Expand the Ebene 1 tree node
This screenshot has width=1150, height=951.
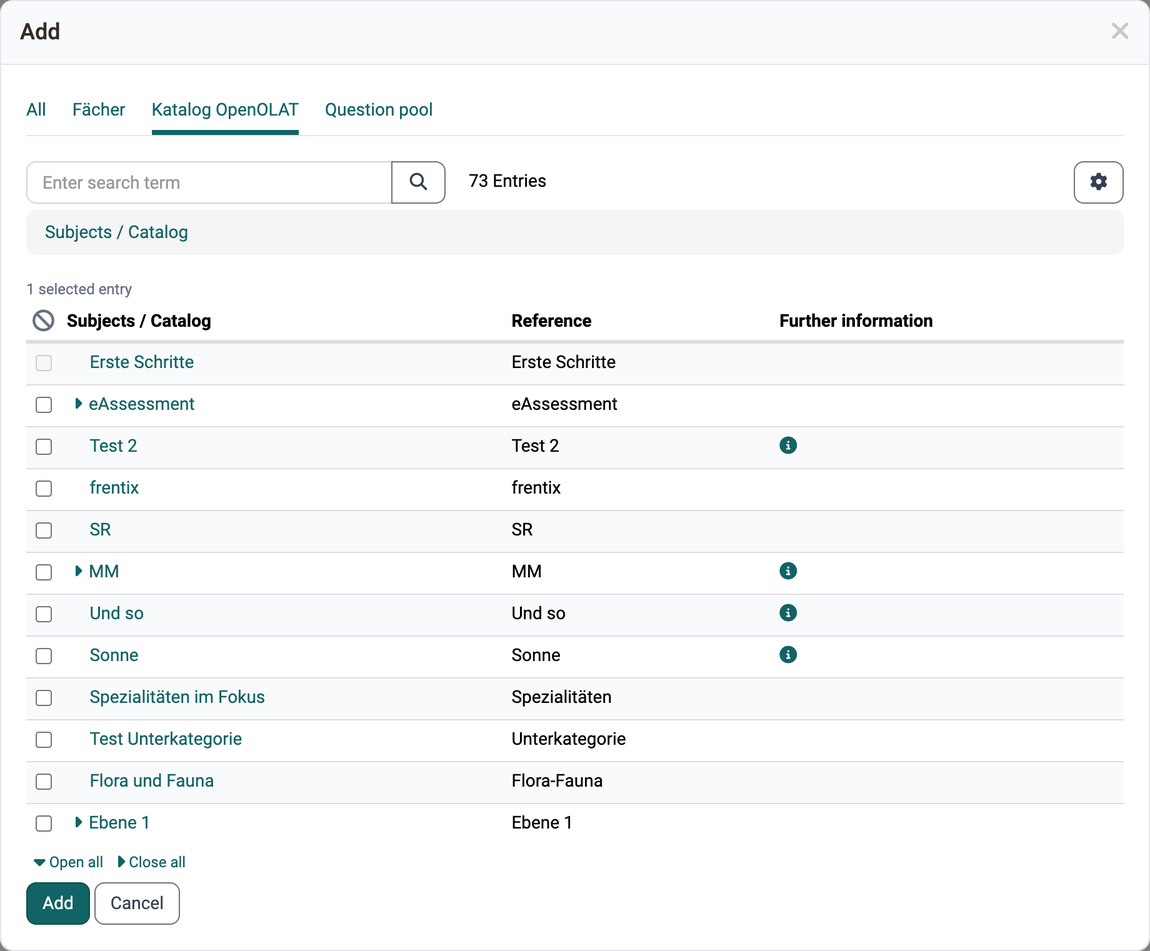78,822
